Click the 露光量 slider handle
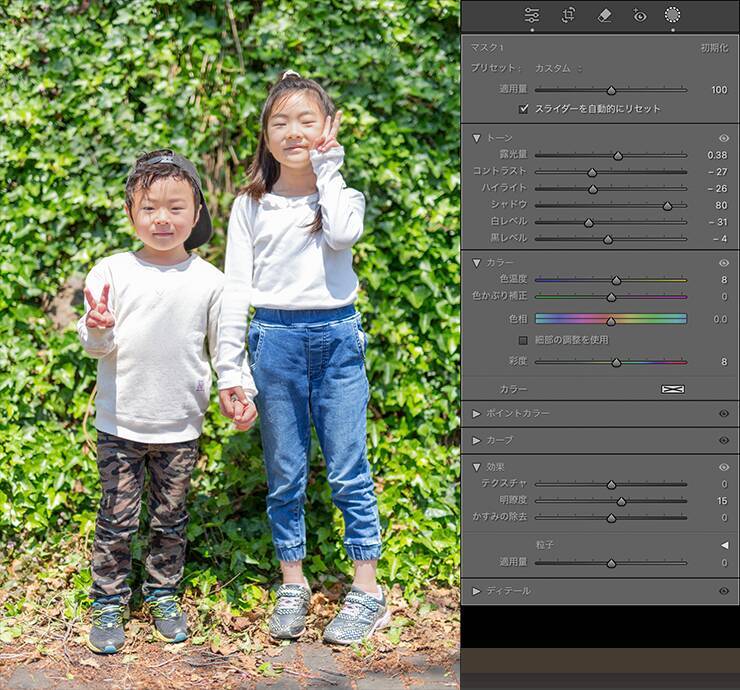Screen dimensions: 740x690 (618, 156)
